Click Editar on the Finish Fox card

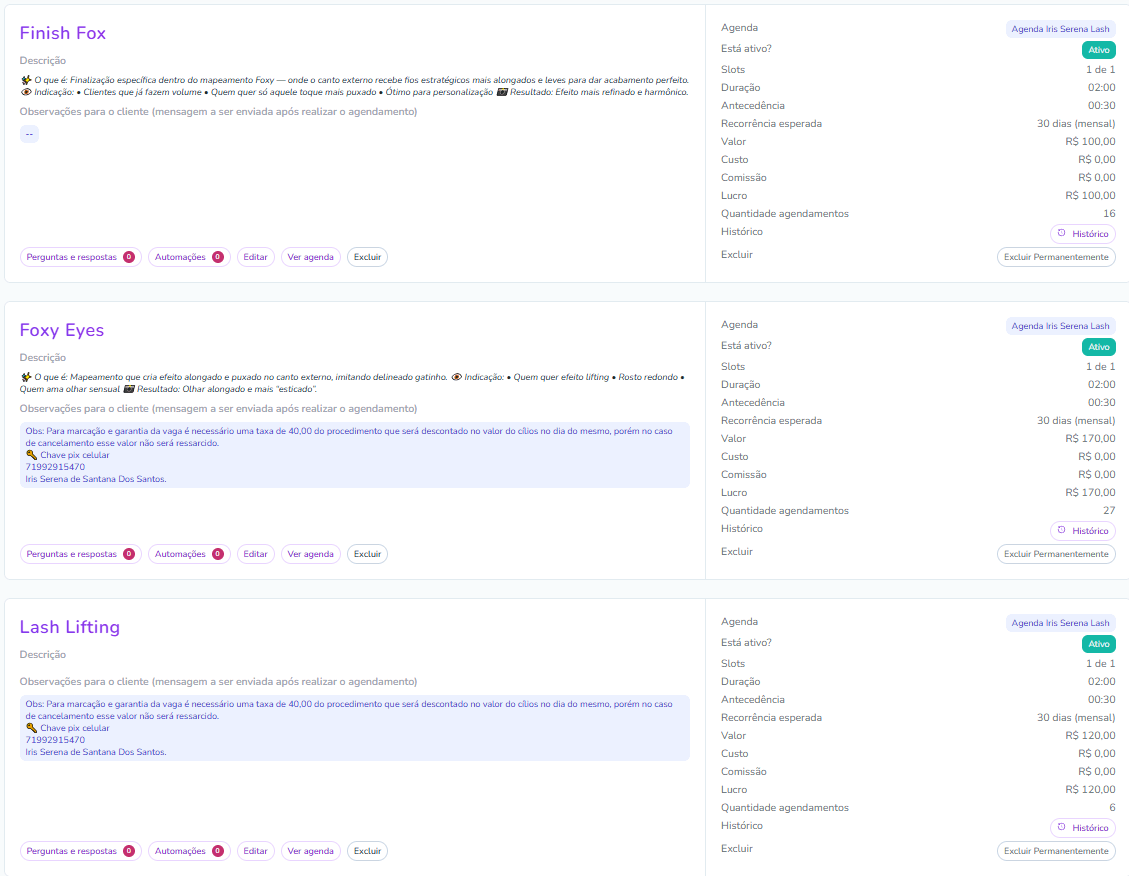255,257
